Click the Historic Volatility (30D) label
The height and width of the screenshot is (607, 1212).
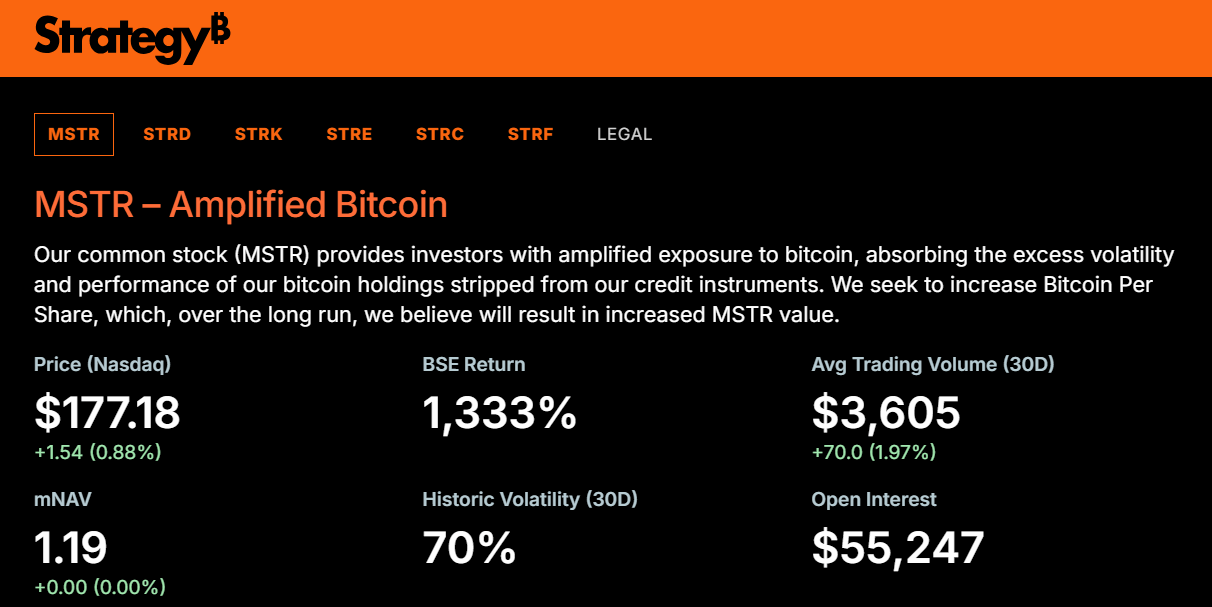click(x=530, y=499)
